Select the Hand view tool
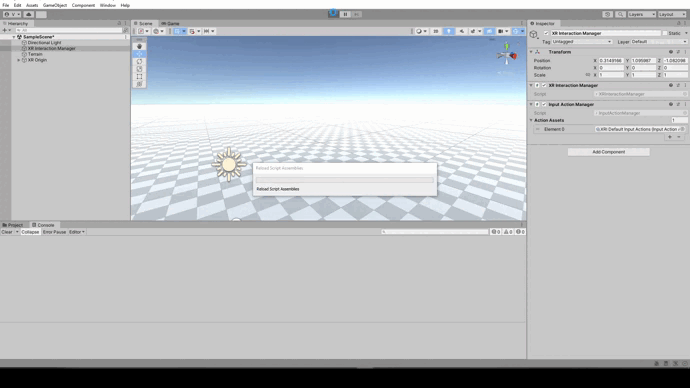690x388 pixels. (x=139, y=46)
